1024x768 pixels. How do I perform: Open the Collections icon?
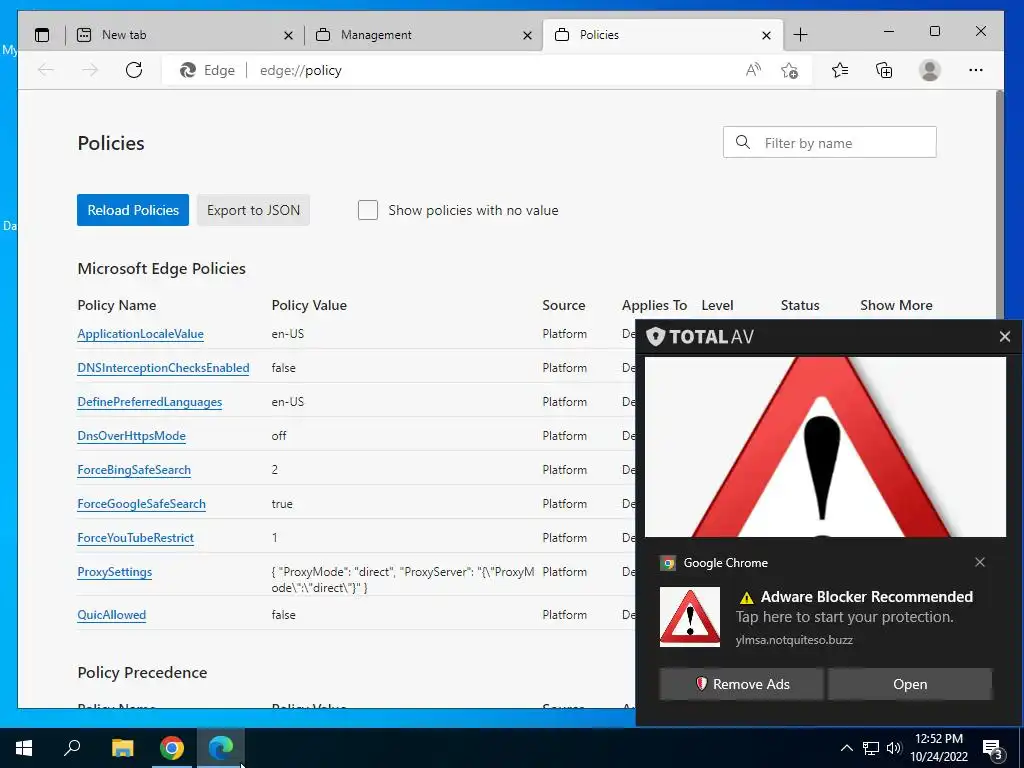coord(884,70)
